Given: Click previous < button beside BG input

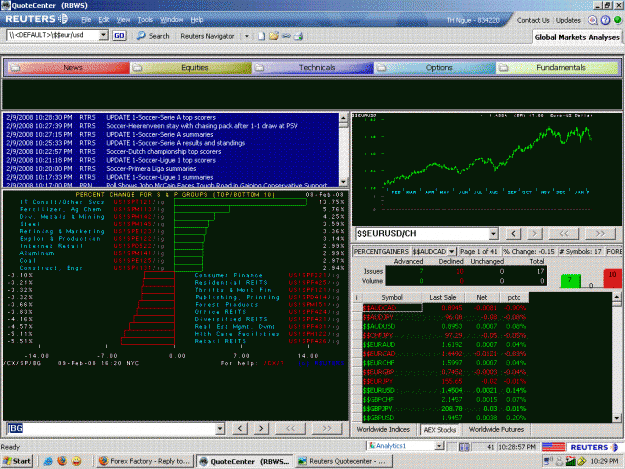Looking at the screenshot, I should (240, 428).
